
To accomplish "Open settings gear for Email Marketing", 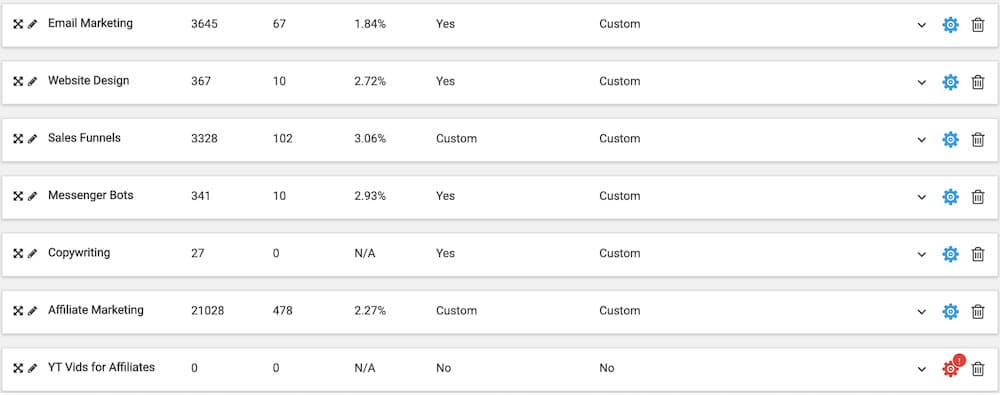I will tap(950, 25).
